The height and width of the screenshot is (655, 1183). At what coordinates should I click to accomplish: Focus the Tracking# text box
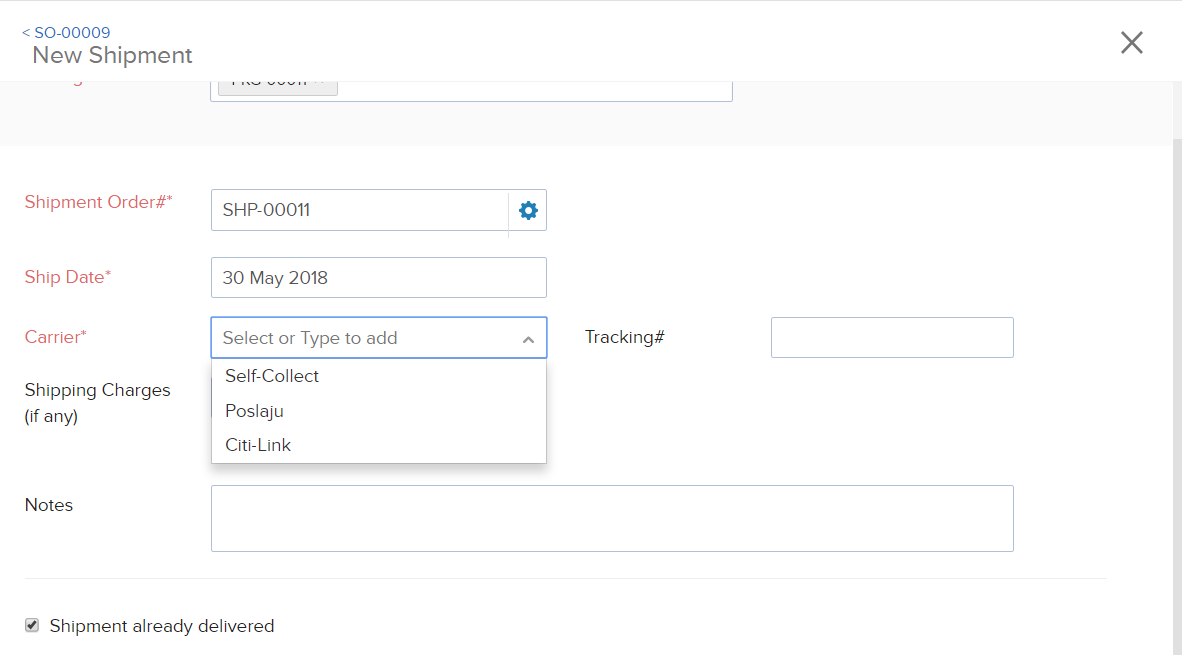(x=891, y=338)
